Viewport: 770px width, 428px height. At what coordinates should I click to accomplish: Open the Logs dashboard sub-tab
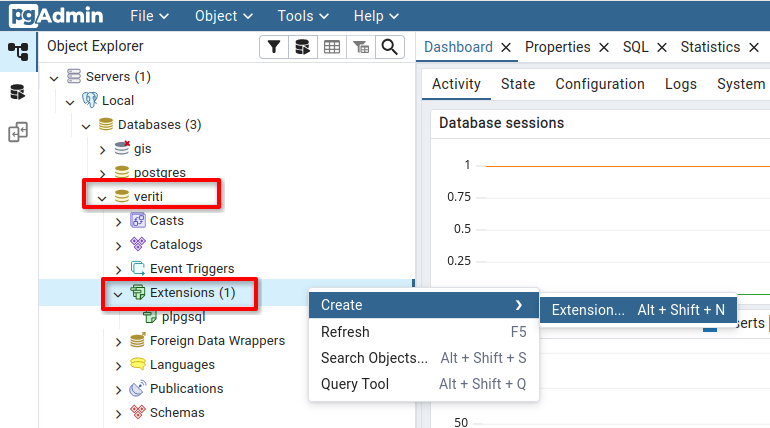(x=681, y=84)
